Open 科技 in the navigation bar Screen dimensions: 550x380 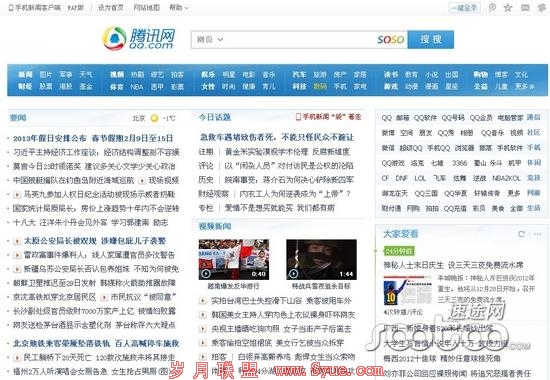point(299,86)
